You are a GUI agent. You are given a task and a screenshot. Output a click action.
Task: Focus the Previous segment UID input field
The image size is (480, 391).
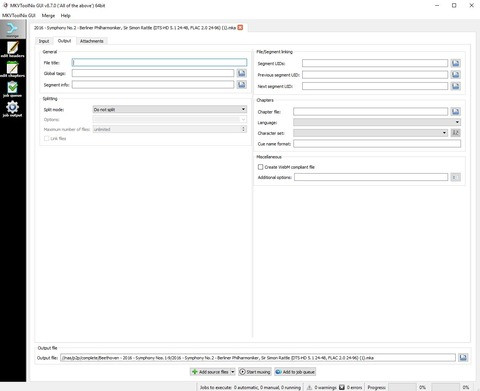(x=375, y=75)
